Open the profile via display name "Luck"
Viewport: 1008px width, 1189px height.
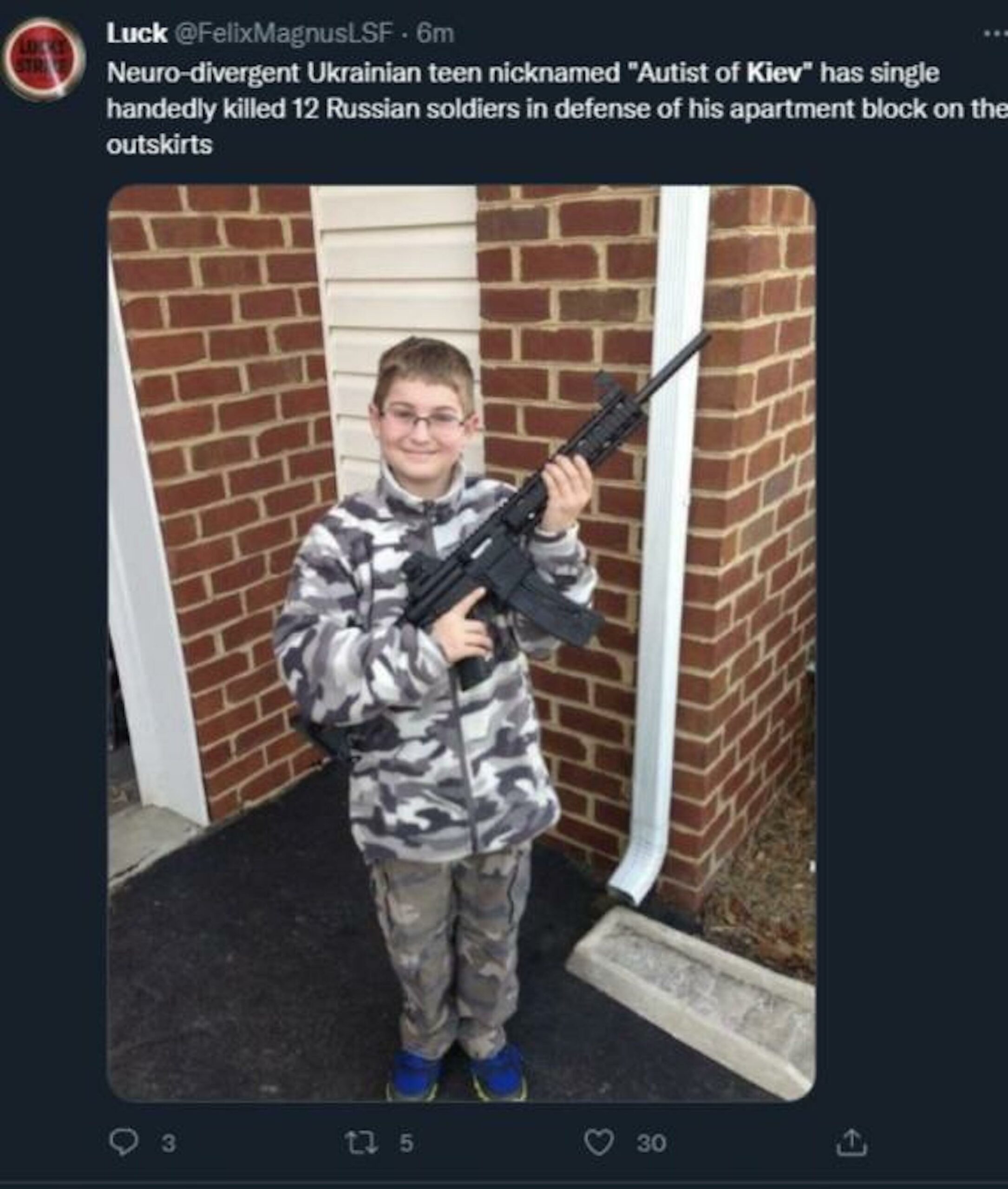tap(136, 34)
